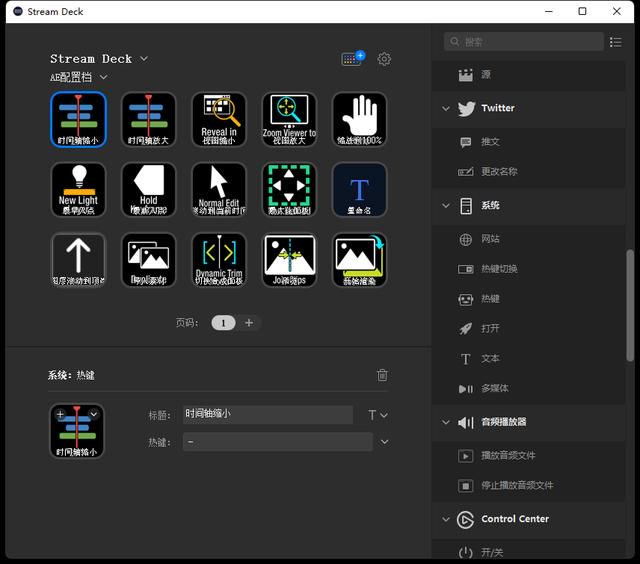This screenshot has height=564, width=640.
Task: Click the action search field
Action: 524,42
